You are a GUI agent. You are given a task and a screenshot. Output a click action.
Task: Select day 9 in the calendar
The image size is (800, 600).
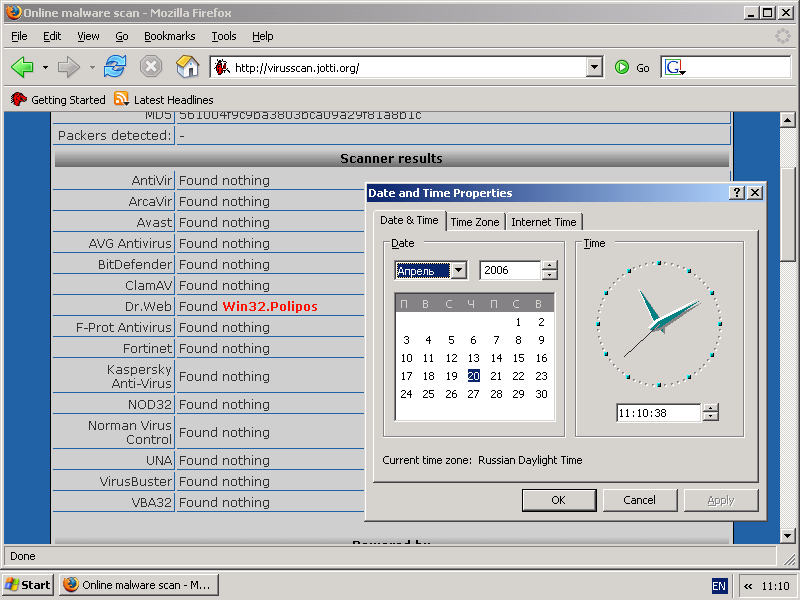point(541,340)
